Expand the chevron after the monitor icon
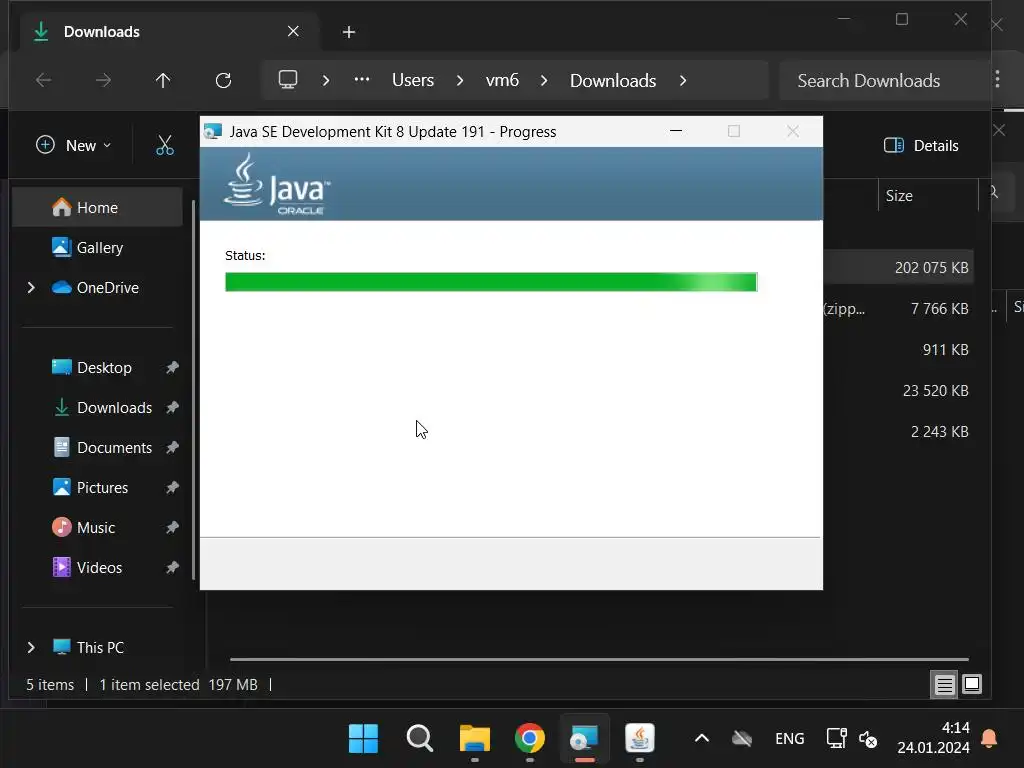Viewport: 1024px width, 768px height. pyautogui.click(x=326, y=80)
